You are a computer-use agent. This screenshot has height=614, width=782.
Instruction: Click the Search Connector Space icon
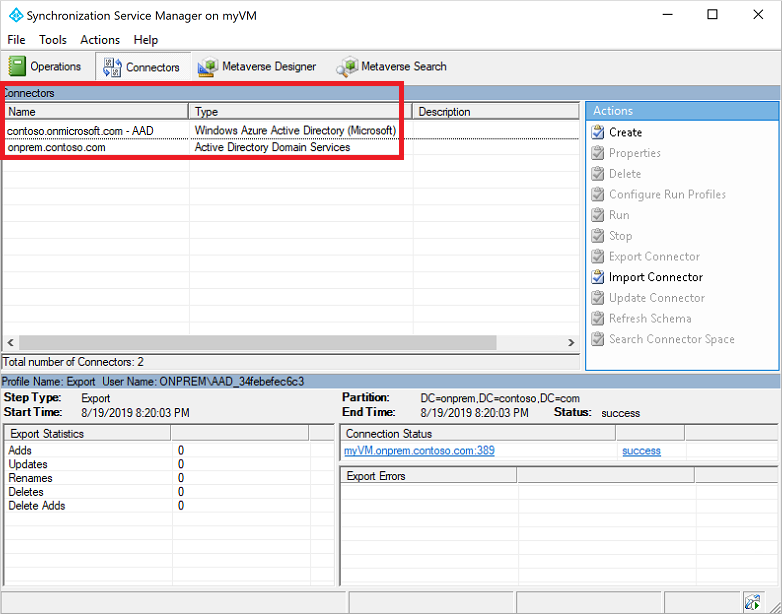click(x=597, y=339)
